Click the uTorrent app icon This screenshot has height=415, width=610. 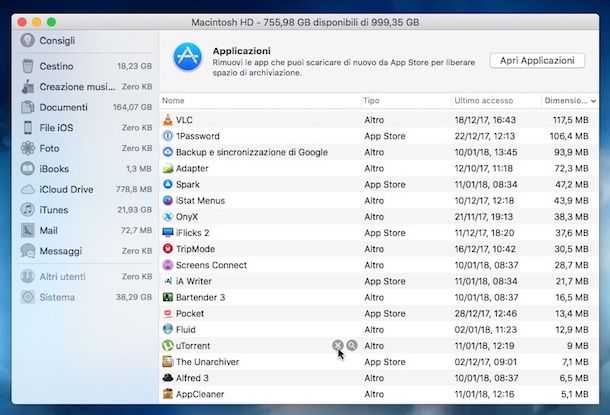tap(168, 346)
